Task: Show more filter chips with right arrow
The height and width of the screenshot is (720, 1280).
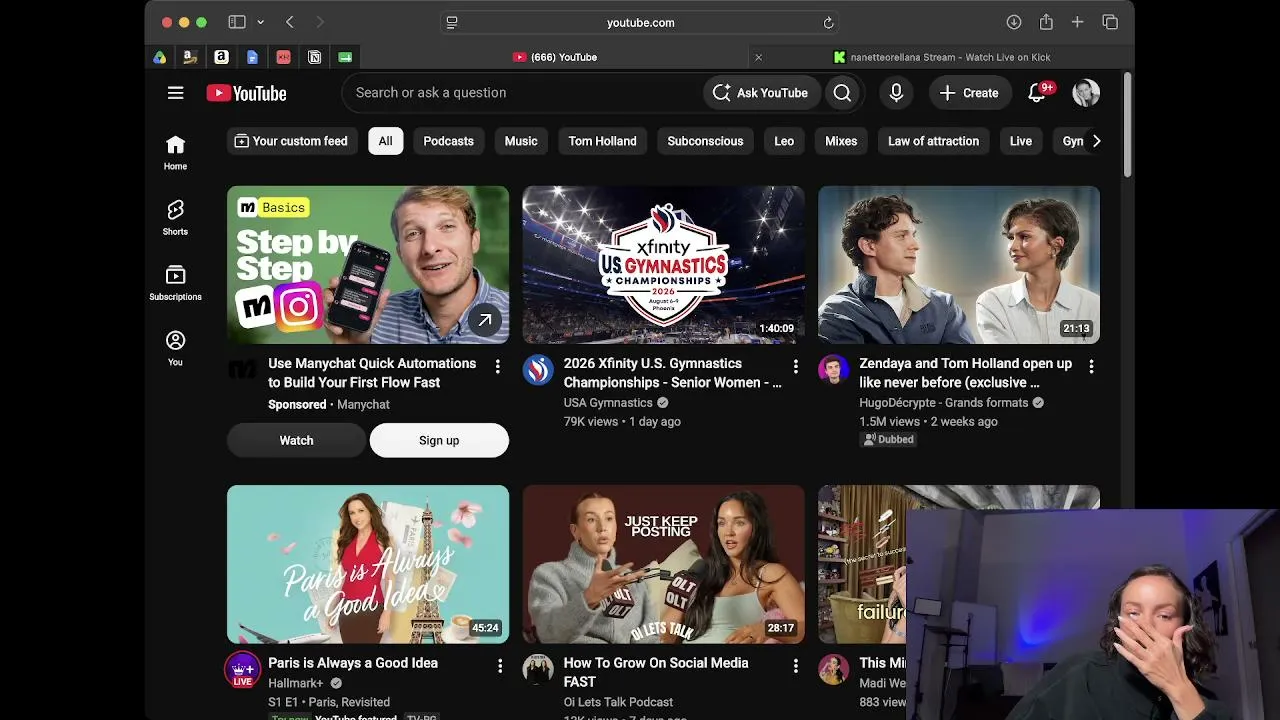Action: 1096,141
